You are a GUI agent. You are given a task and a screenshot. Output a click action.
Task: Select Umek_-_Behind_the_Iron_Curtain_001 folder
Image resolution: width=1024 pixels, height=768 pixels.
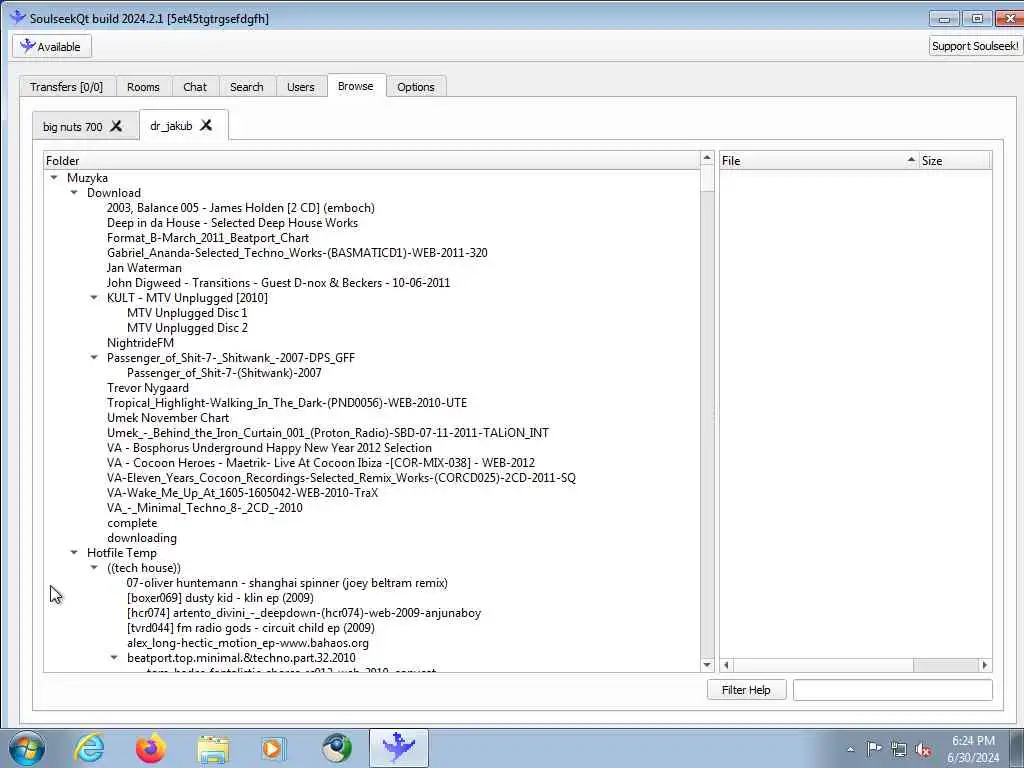[328, 433]
